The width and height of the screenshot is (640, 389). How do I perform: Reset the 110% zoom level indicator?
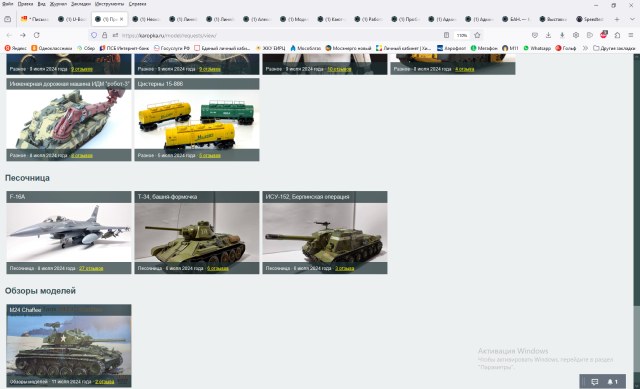[x=462, y=36]
